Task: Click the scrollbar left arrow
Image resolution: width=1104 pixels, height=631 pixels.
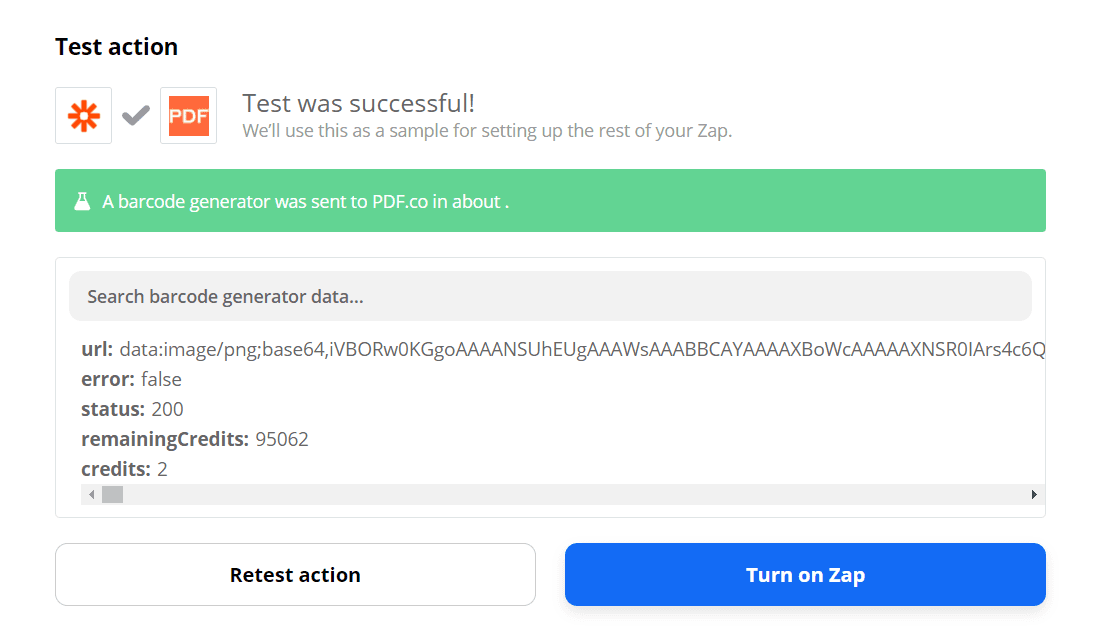Action: click(x=91, y=495)
